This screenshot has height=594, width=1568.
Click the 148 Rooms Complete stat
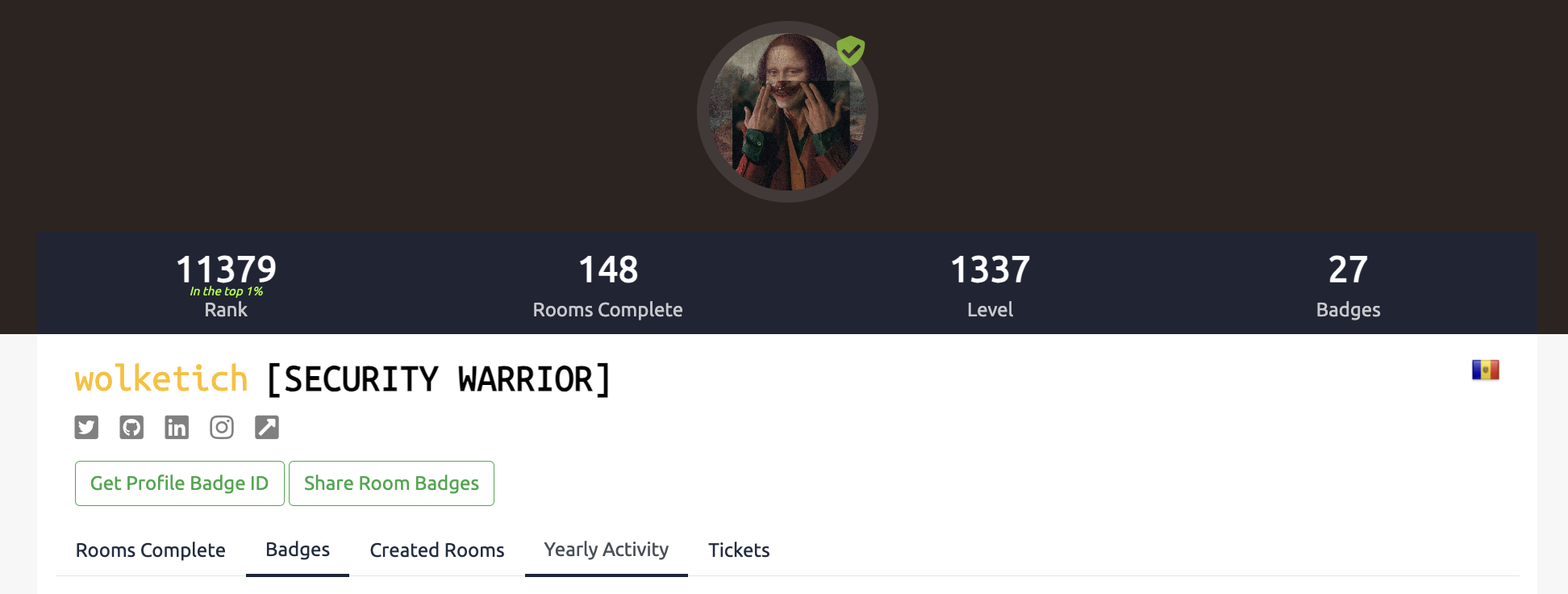[608, 285]
